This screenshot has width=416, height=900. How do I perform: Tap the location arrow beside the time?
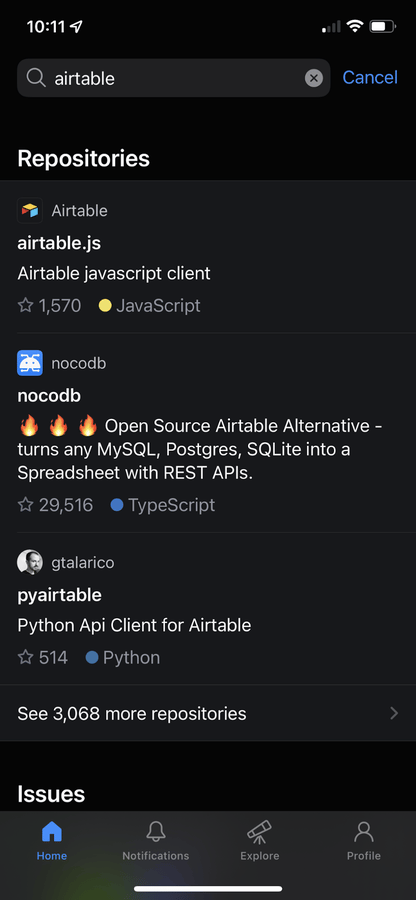pyautogui.click(x=76, y=26)
